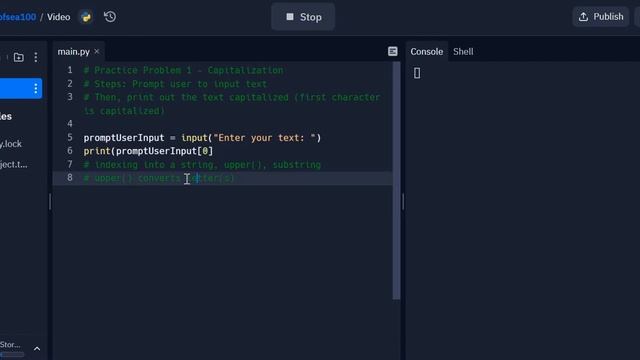Open the Video repl name

[x=58, y=17]
